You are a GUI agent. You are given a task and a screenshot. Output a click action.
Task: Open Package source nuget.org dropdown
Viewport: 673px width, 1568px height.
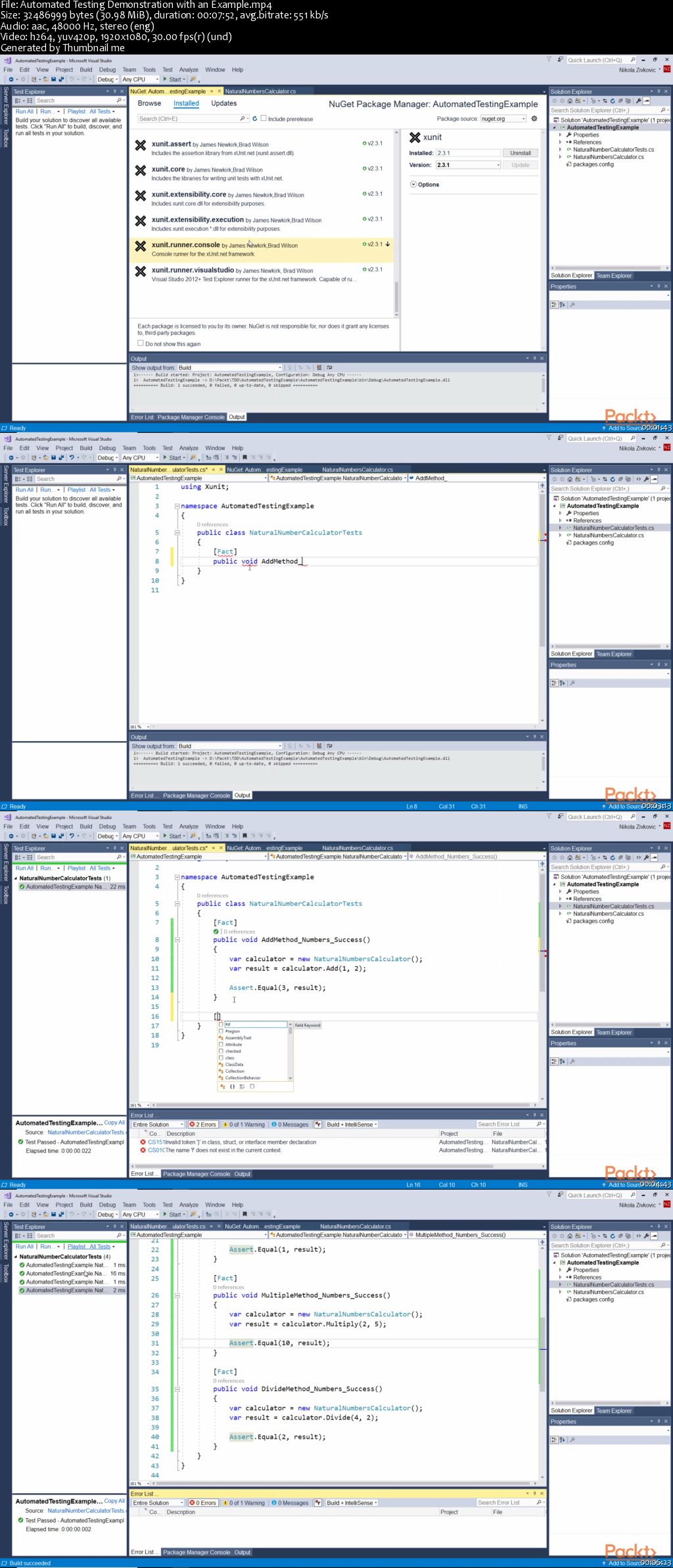click(503, 119)
